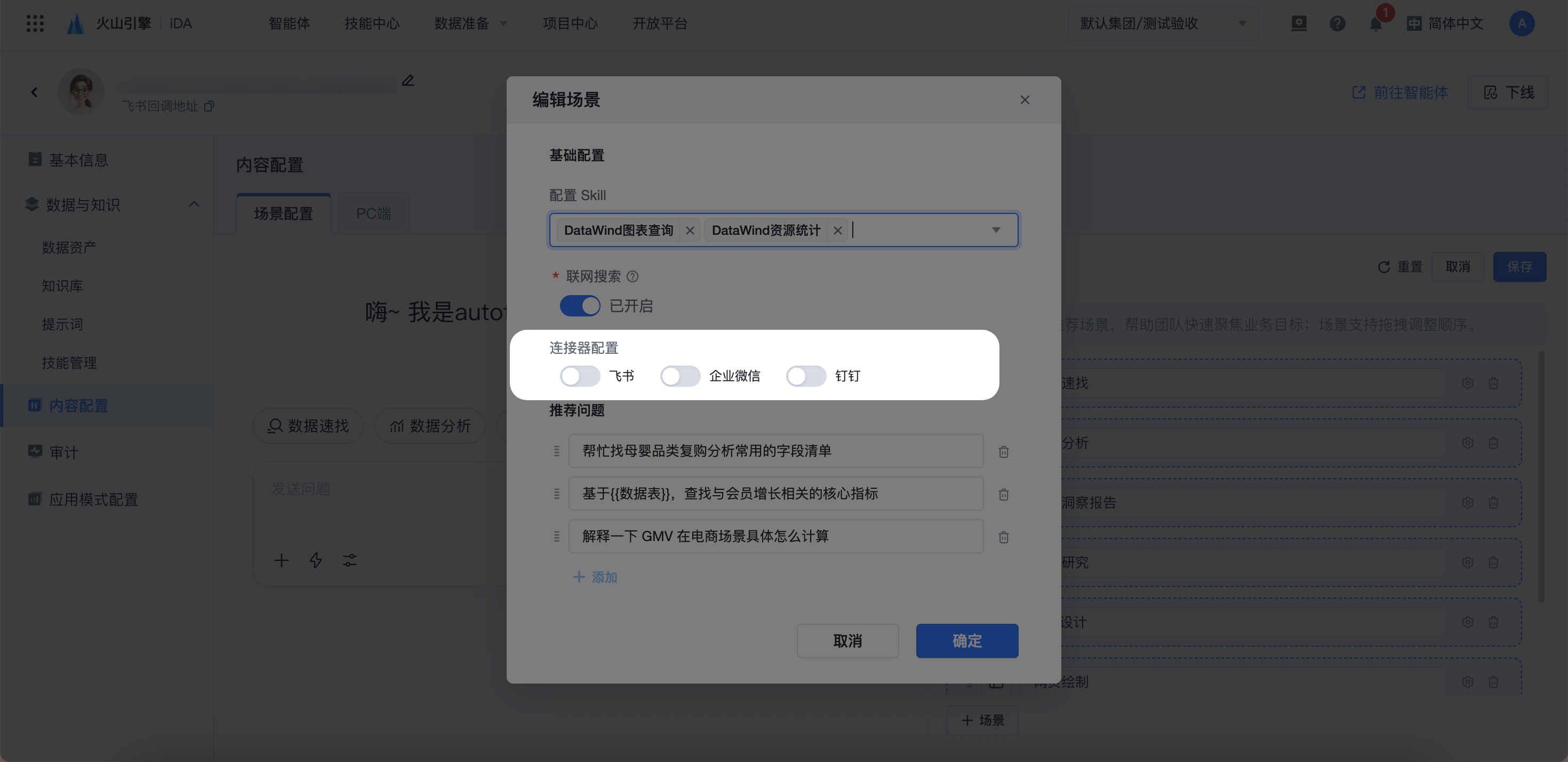Open the 技能中心 menu item

point(372,23)
